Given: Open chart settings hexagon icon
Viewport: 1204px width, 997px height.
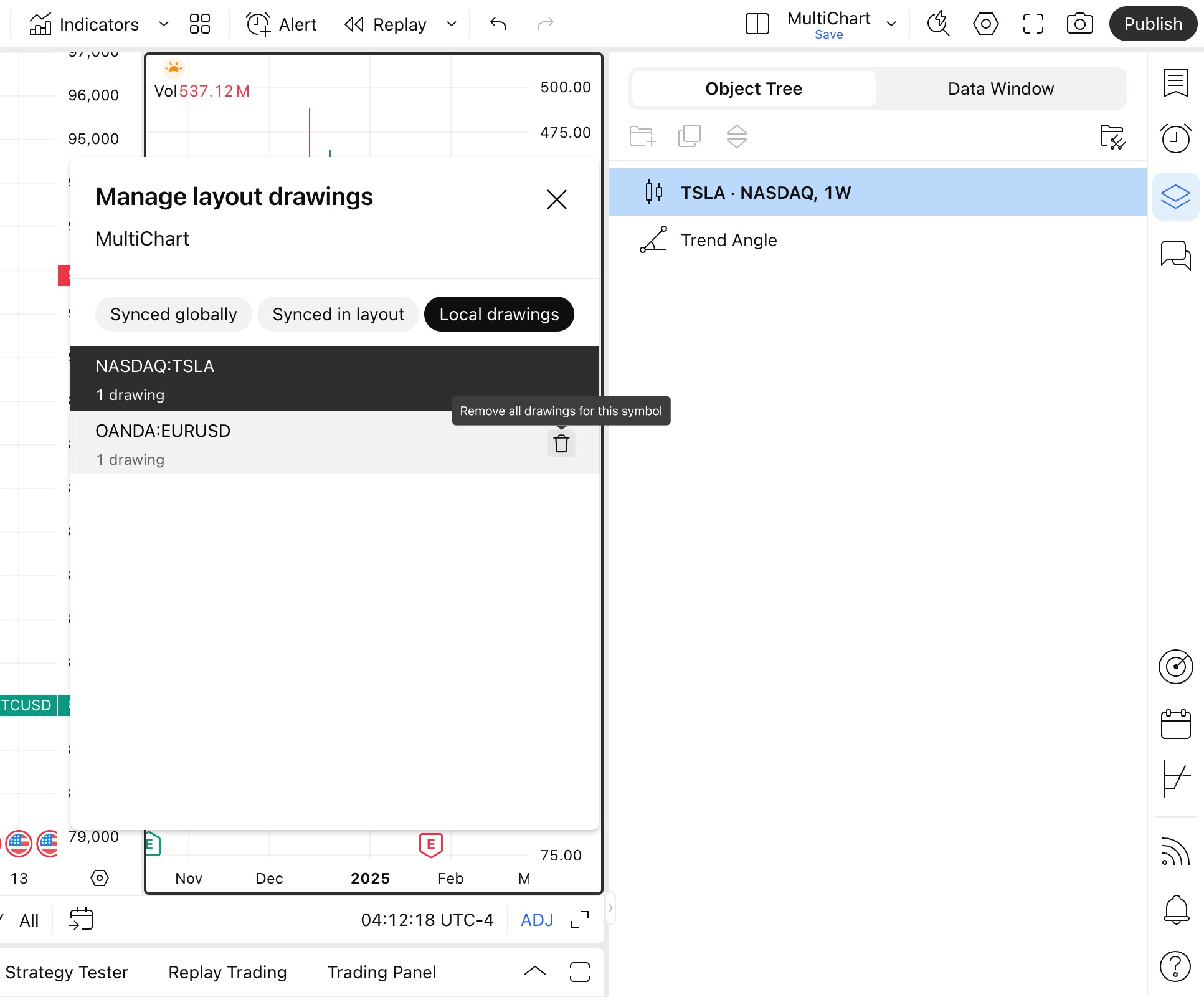Looking at the screenshot, I should [x=985, y=24].
